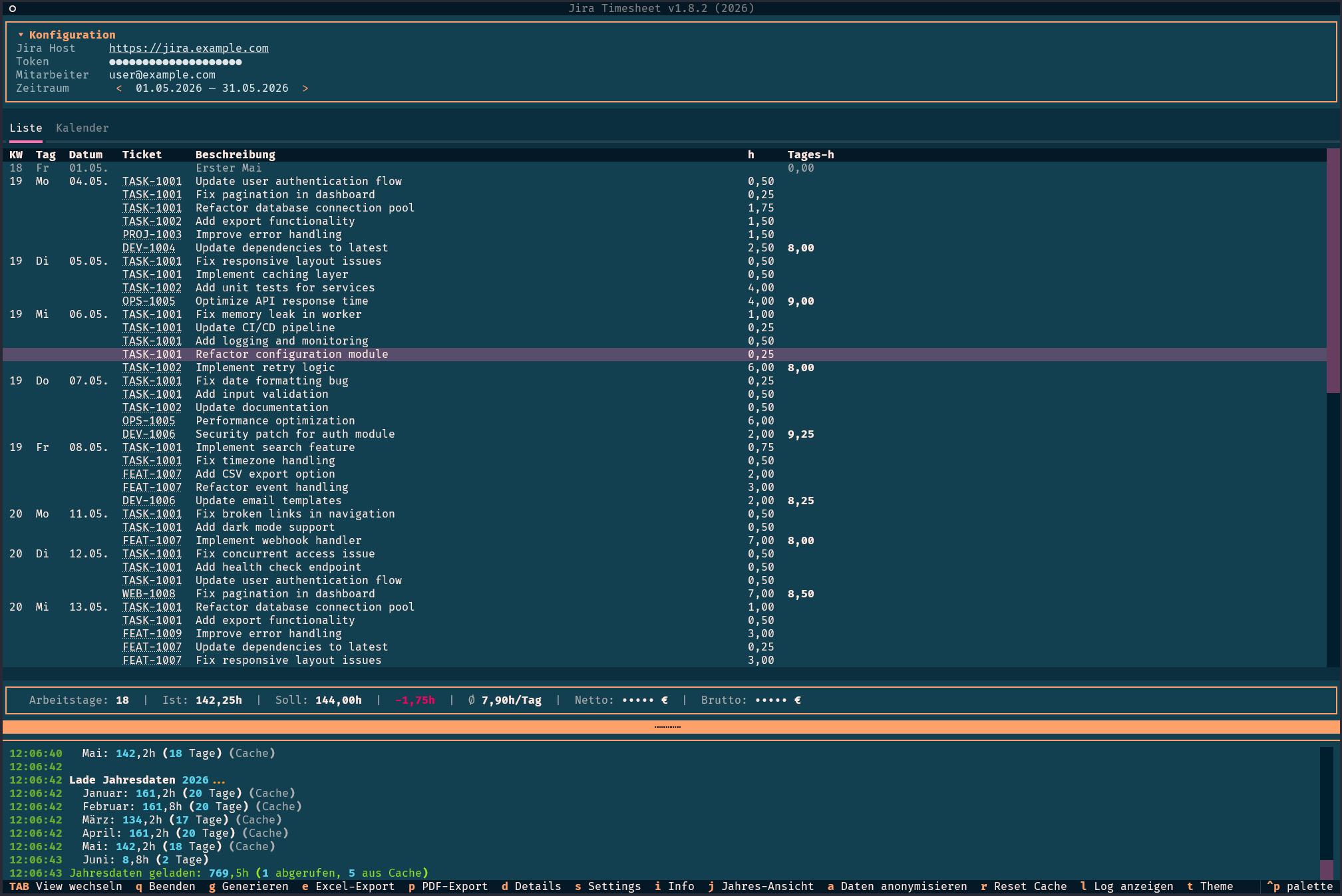Click the table's vertical scrollbar thumb
This screenshot has height=896, width=1342.
tap(1333, 271)
